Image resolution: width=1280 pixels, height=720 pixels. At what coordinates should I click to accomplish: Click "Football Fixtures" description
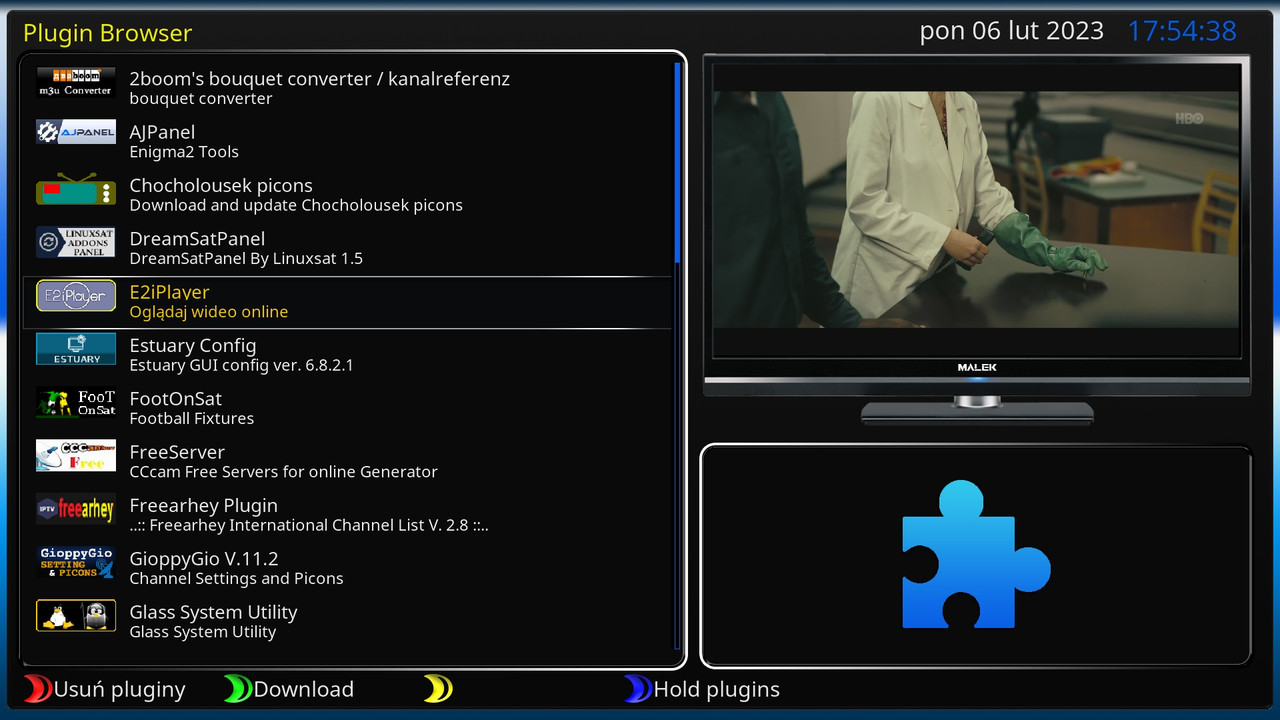(x=192, y=419)
